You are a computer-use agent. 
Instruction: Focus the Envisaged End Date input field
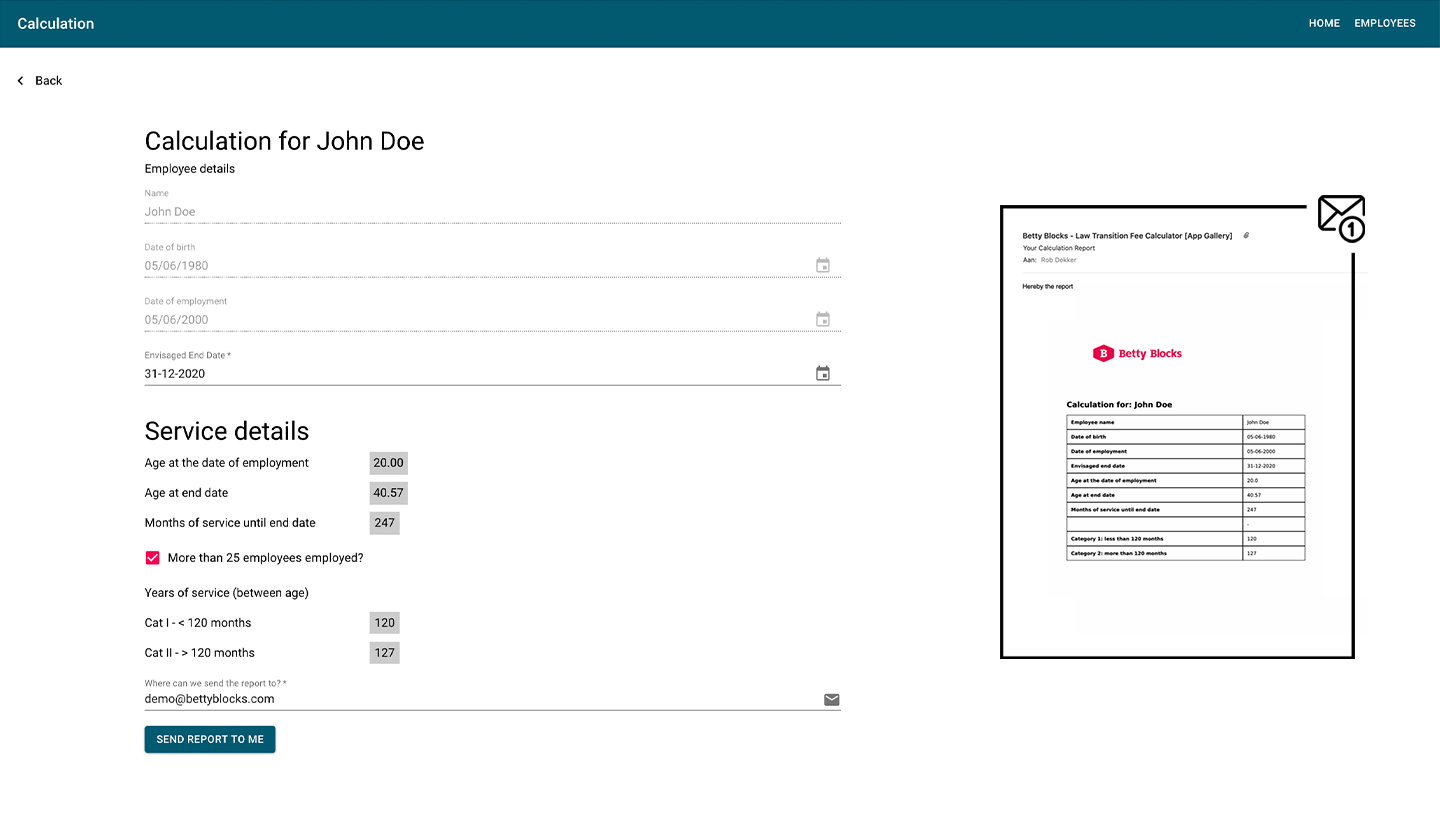coord(470,374)
